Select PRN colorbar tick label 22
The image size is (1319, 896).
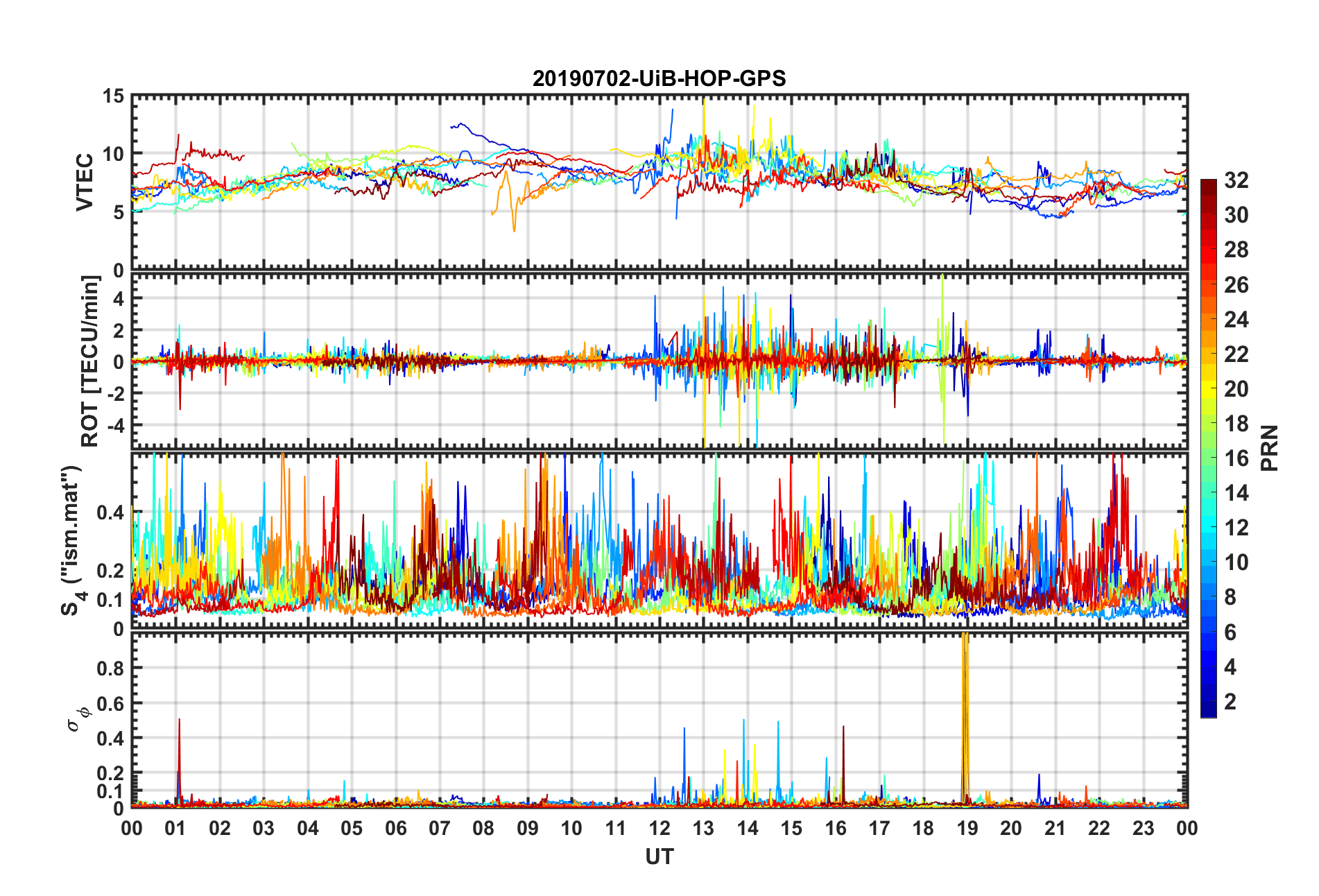pyautogui.click(x=1236, y=354)
